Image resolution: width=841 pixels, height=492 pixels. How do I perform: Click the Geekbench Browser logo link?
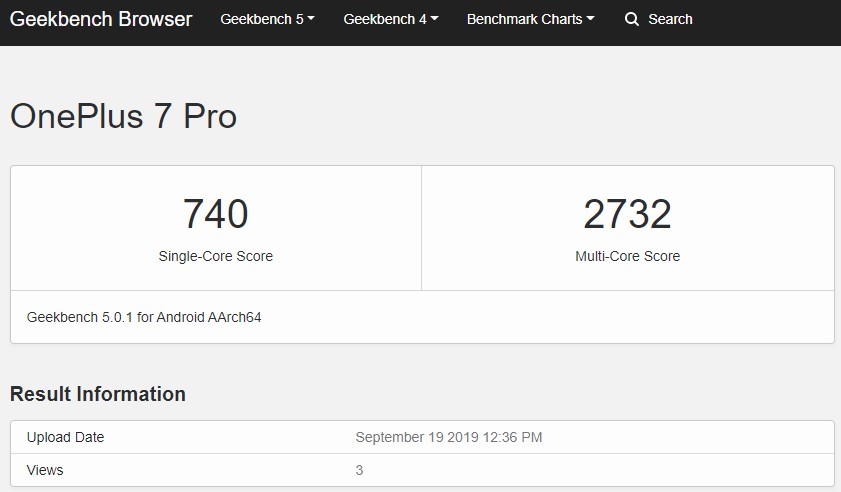point(101,19)
